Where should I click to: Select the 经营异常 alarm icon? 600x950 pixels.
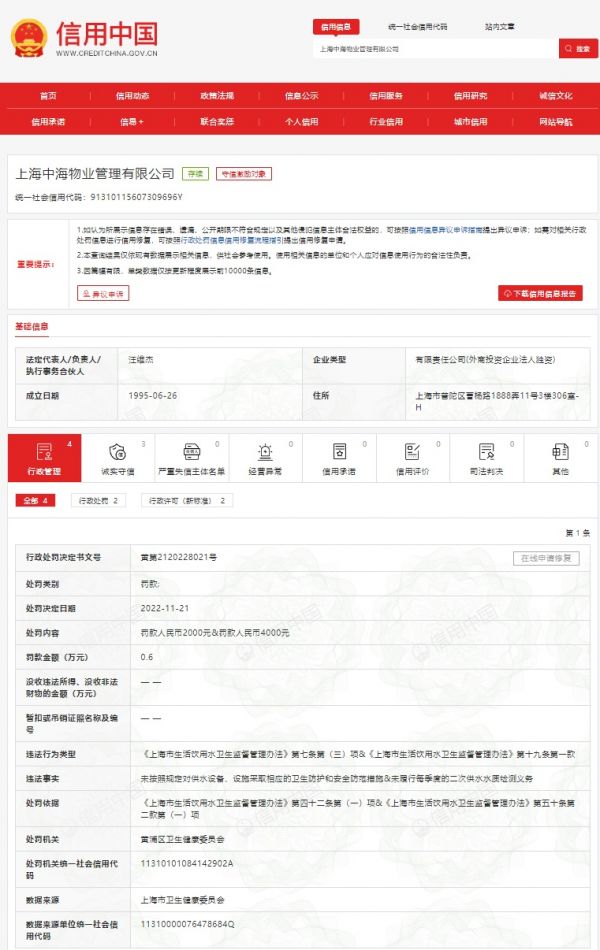(x=265, y=452)
